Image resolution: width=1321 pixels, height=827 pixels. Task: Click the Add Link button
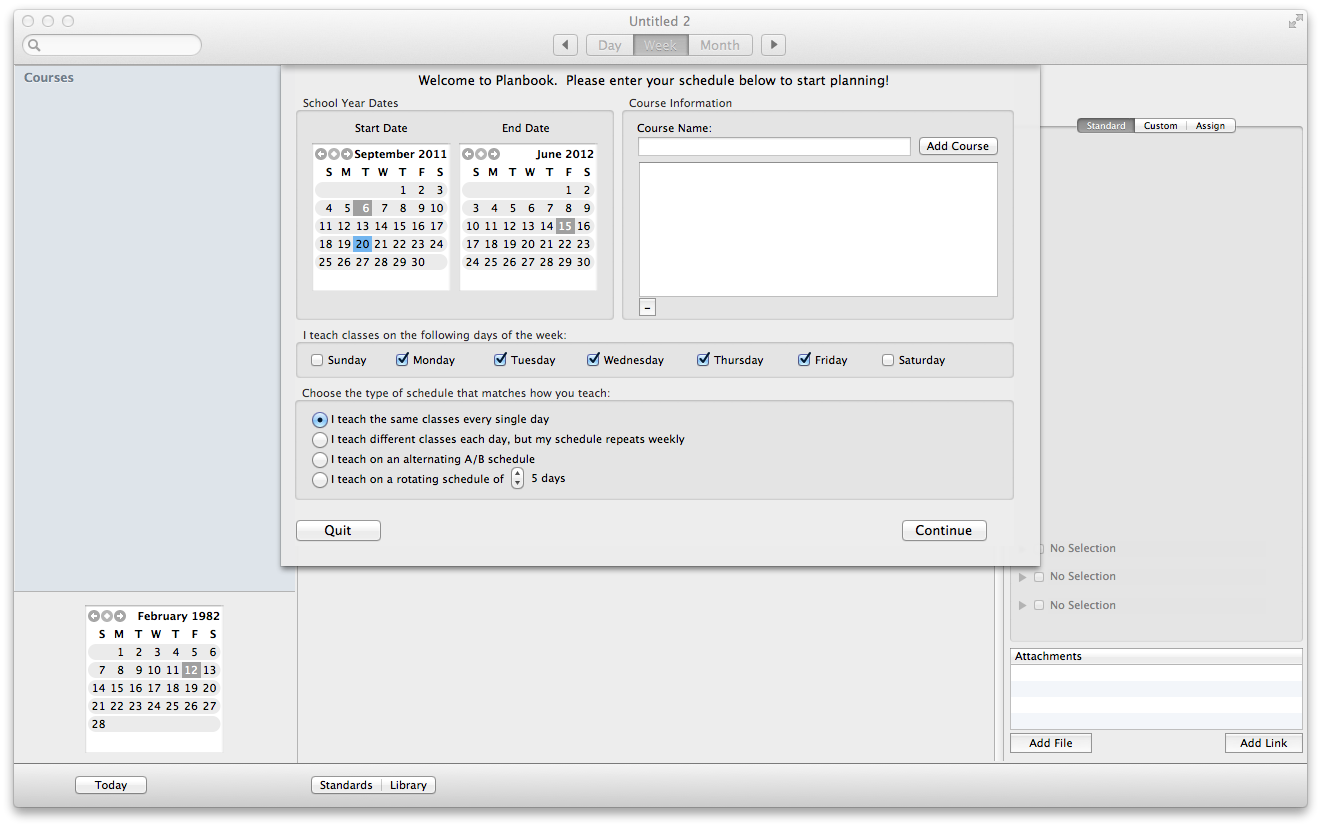[x=1264, y=744]
